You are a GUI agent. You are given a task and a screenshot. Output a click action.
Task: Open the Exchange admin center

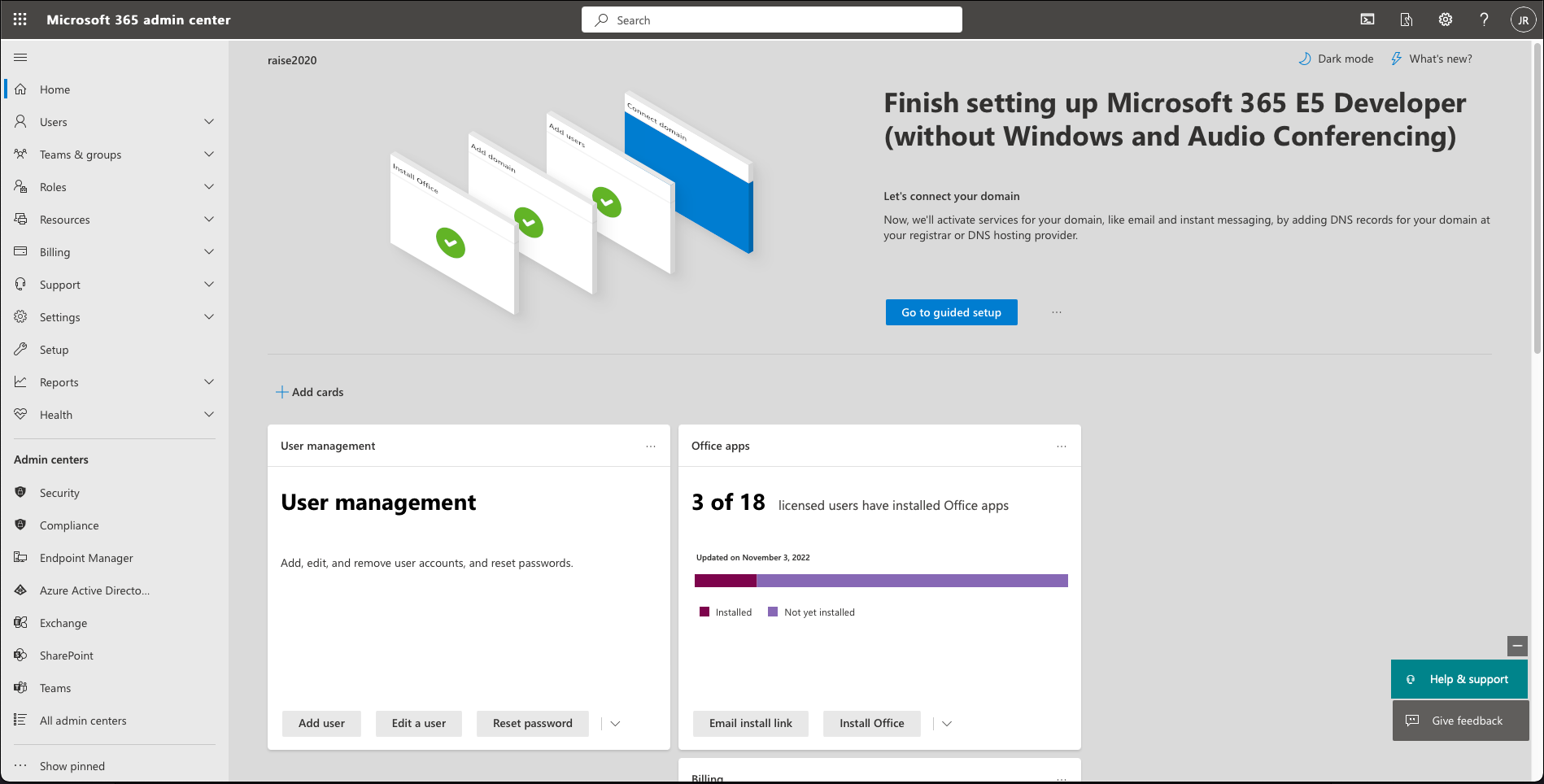[63, 623]
